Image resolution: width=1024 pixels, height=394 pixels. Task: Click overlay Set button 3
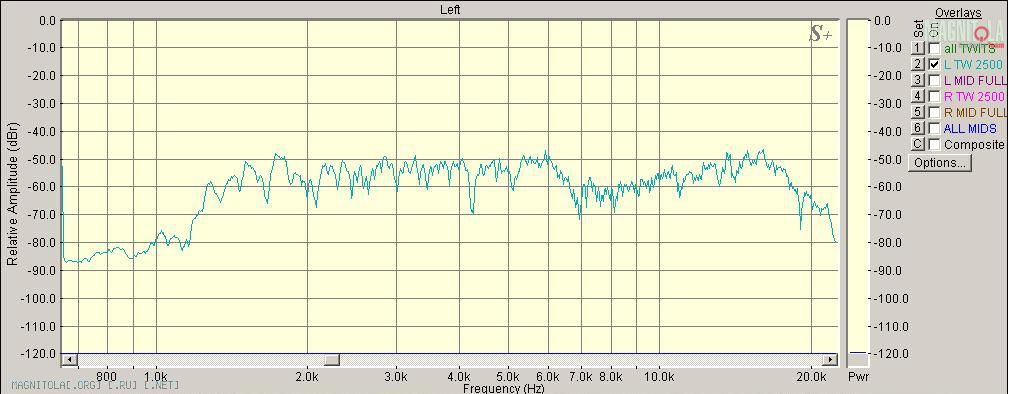point(918,80)
